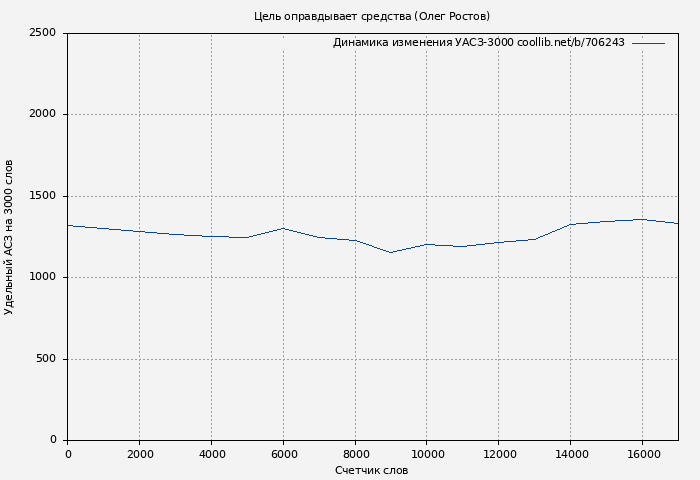Click the 4000 tick label on x-axis
Viewport: 700px width, 480px height.
pos(211,454)
